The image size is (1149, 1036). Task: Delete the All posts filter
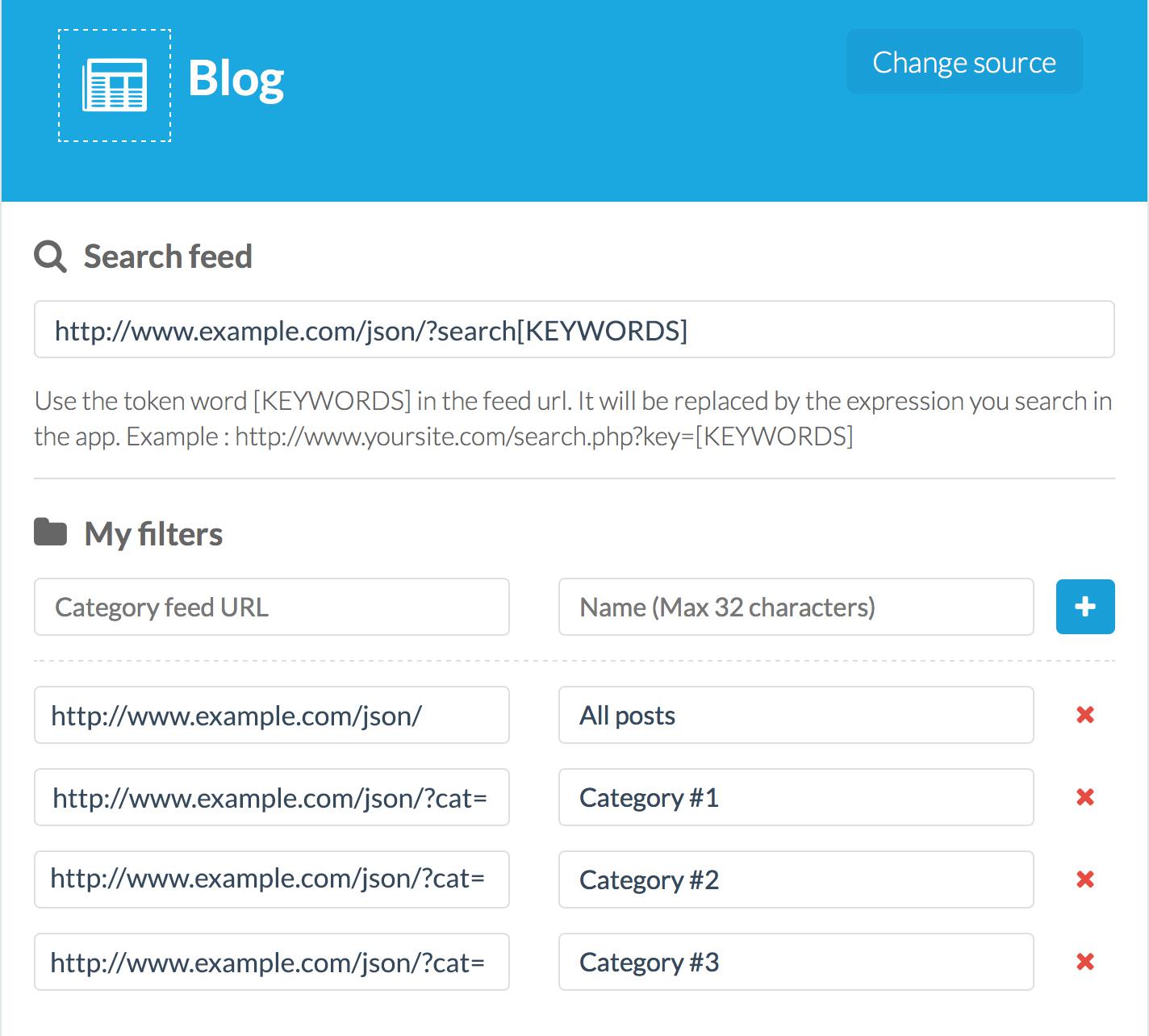1084,715
